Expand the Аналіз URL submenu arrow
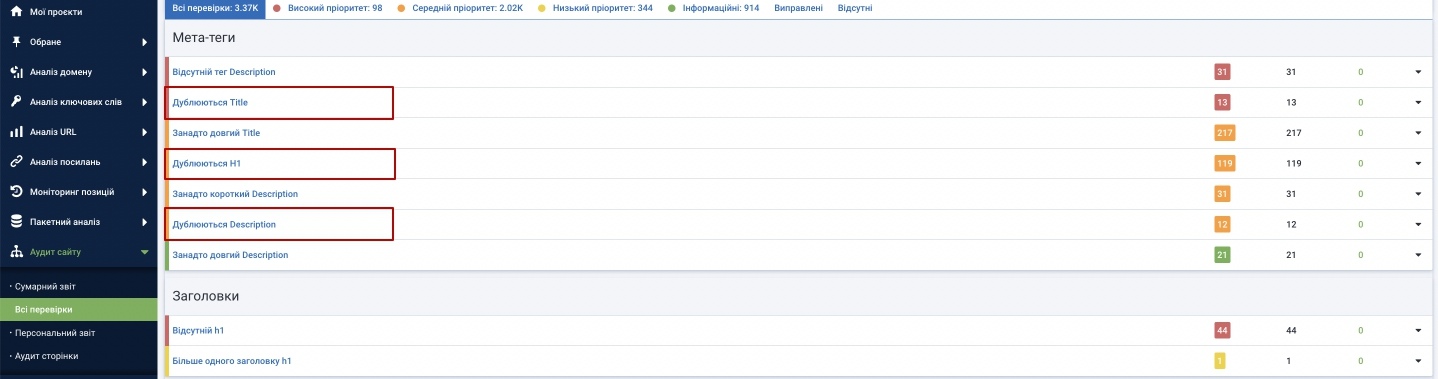 pyautogui.click(x=145, y=132)
